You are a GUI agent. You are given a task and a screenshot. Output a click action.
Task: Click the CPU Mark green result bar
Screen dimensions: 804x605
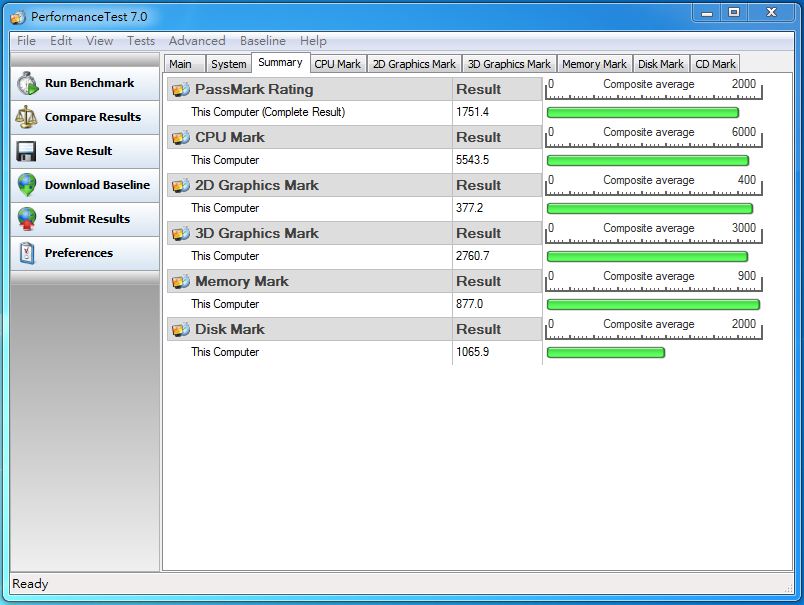647,161
